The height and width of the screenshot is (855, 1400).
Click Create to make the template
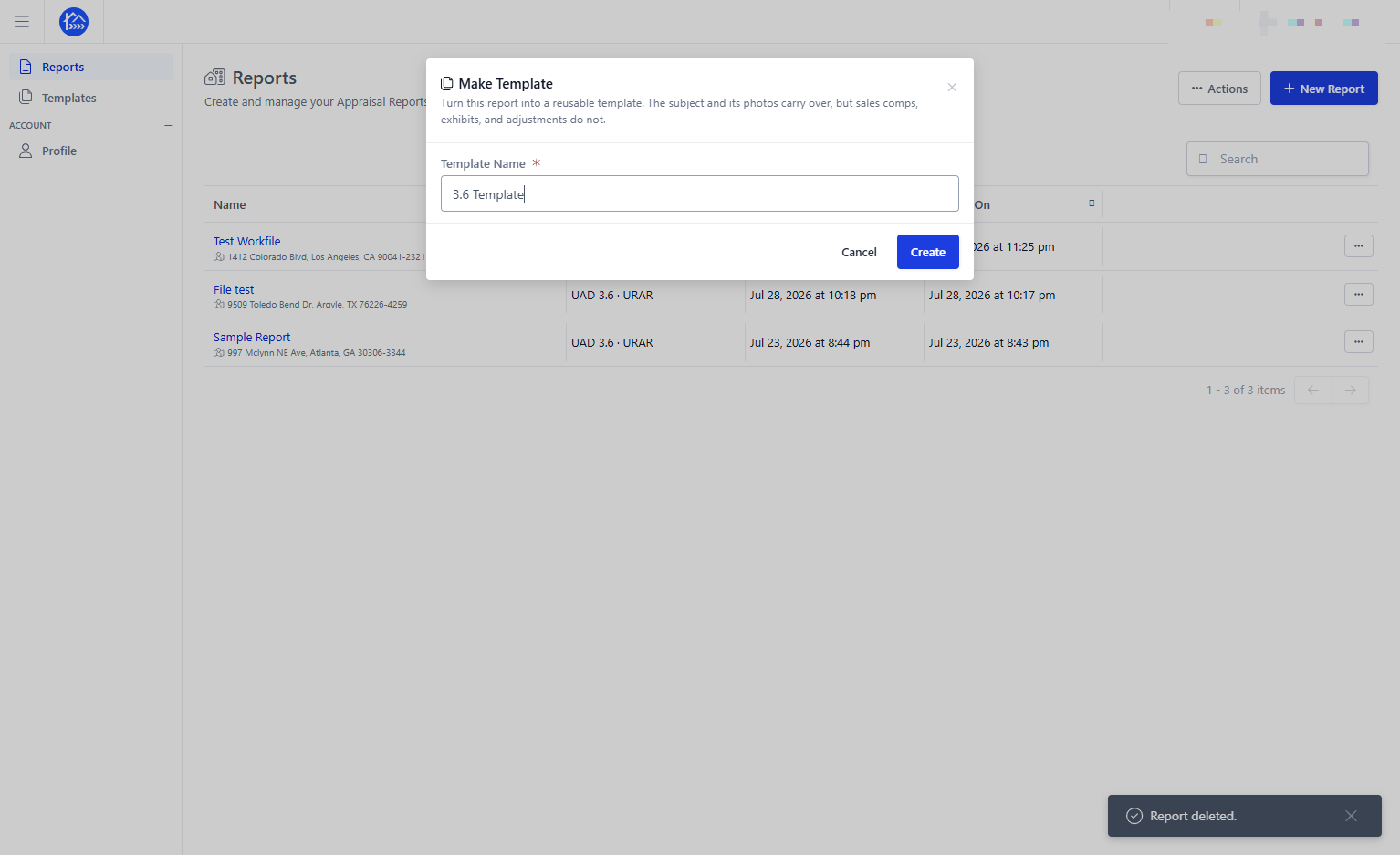[x=927, y=252]
